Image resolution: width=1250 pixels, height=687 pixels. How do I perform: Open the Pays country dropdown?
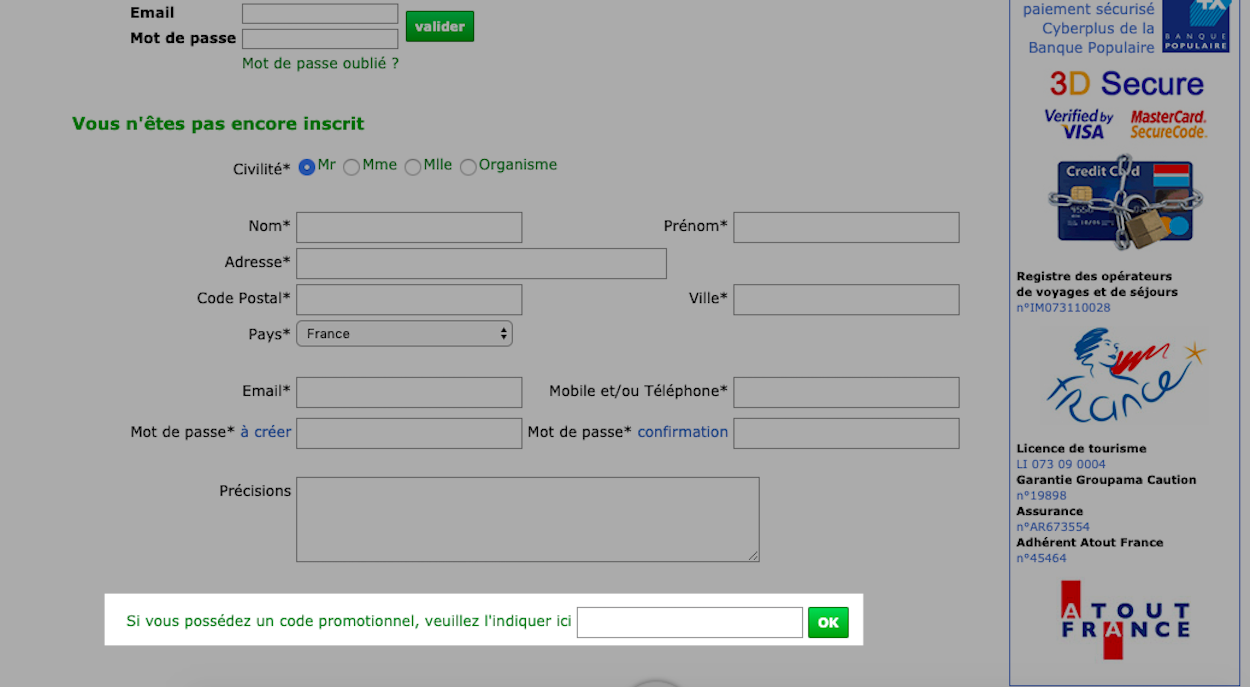coord(404,334)
